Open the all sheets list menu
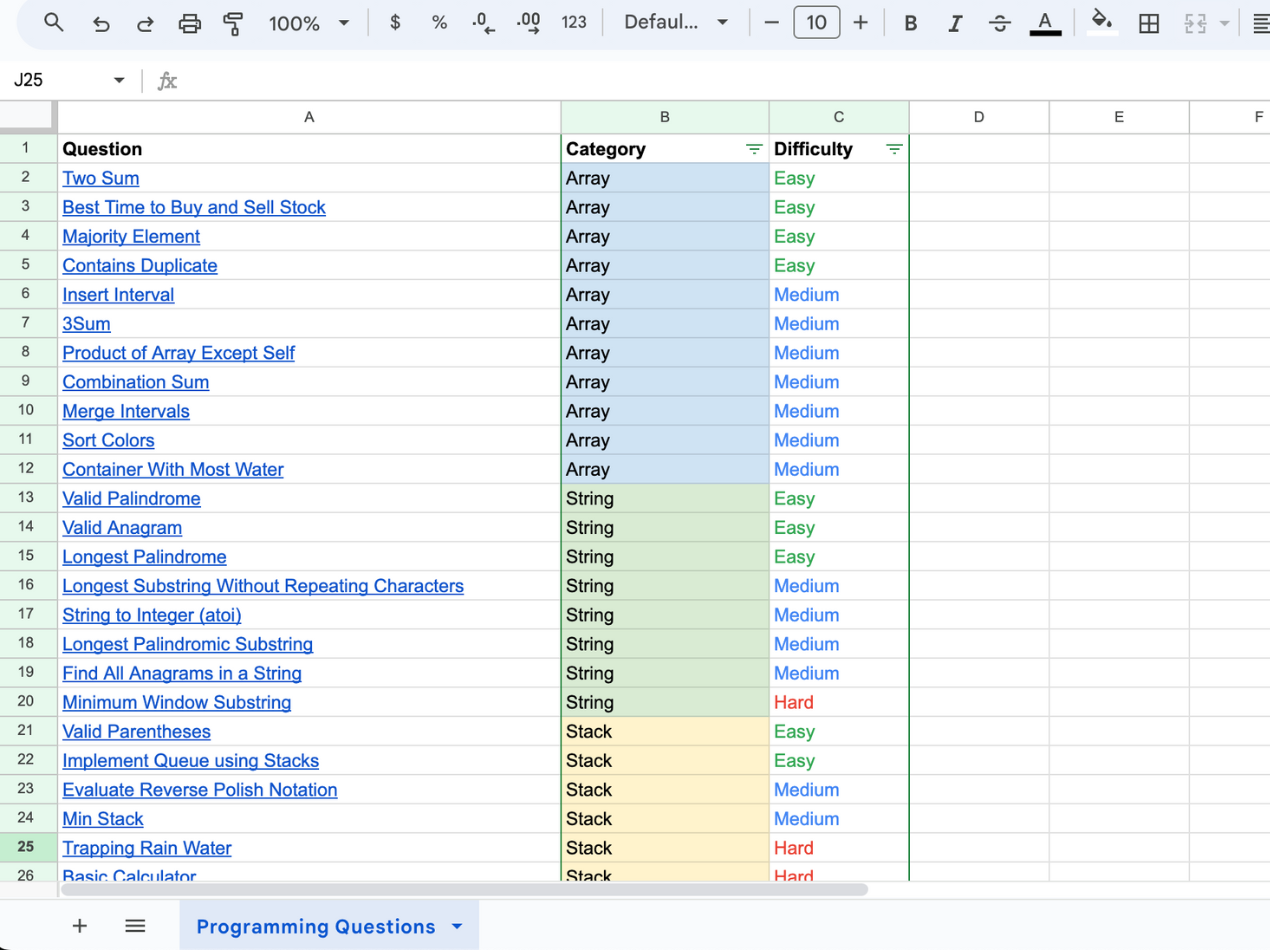Screen dimensions: 1270x950 135,926
